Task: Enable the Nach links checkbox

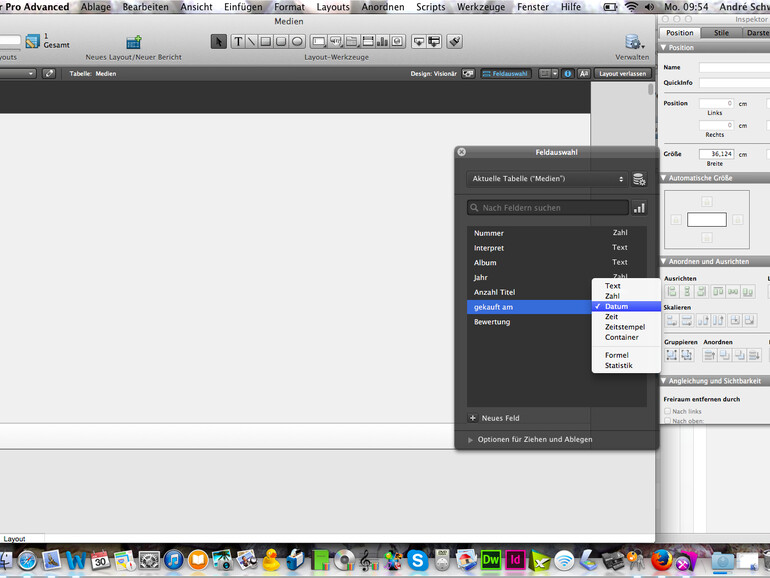Action: (x=667, y=411)
